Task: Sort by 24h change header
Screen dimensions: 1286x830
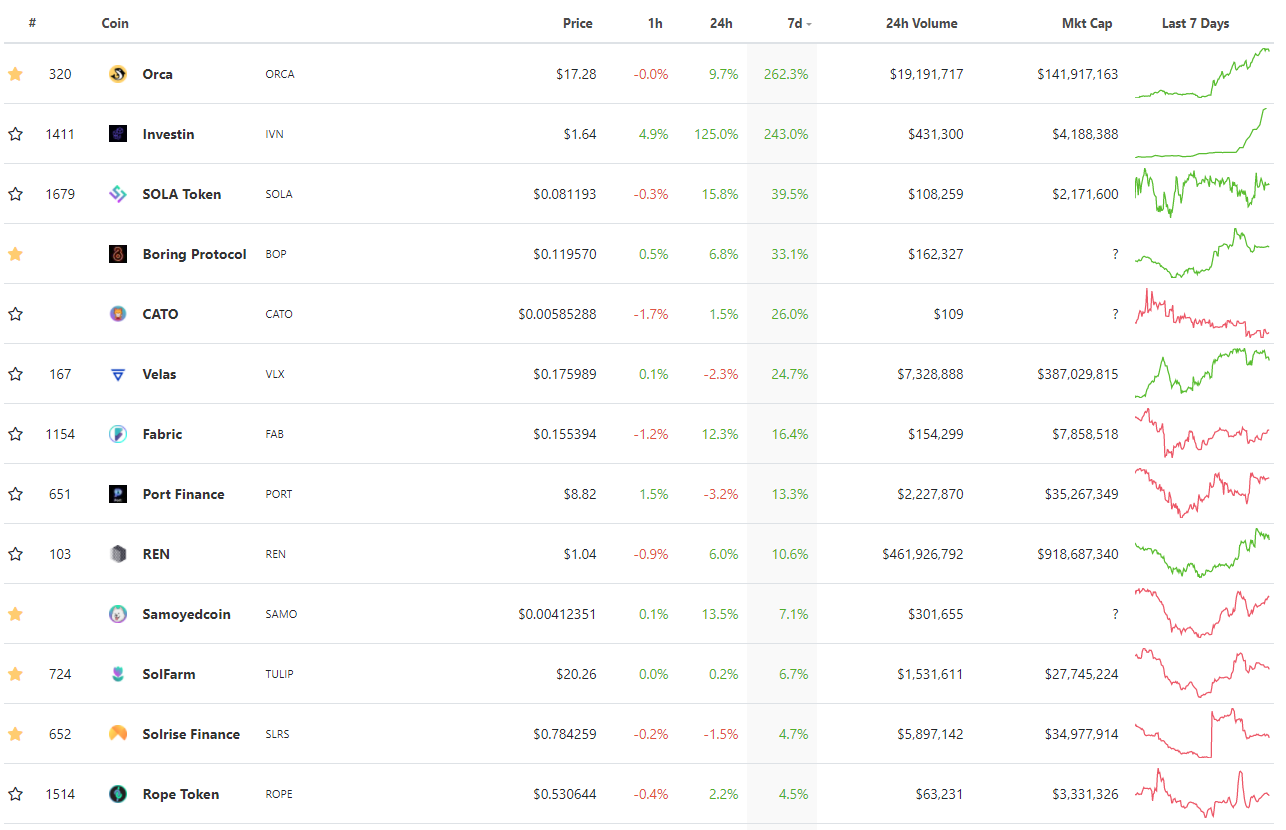Action: click(x=722, y=23)
